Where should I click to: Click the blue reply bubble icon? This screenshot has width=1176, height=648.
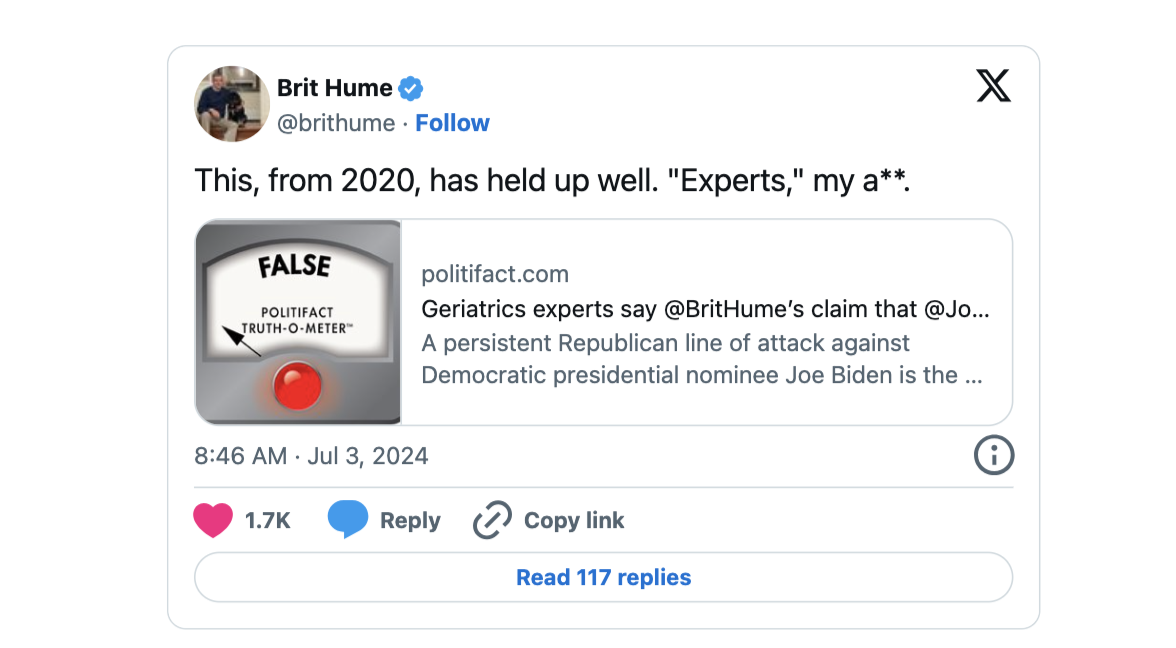(x=347, y=520)
